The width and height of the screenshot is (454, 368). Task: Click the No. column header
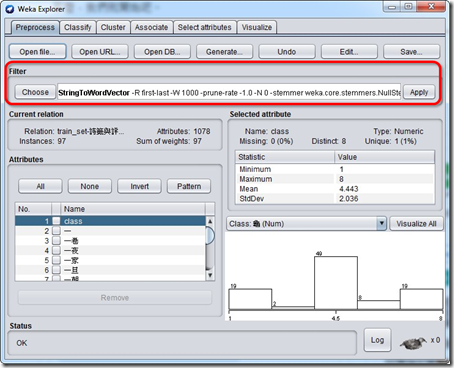pos(33,209)
